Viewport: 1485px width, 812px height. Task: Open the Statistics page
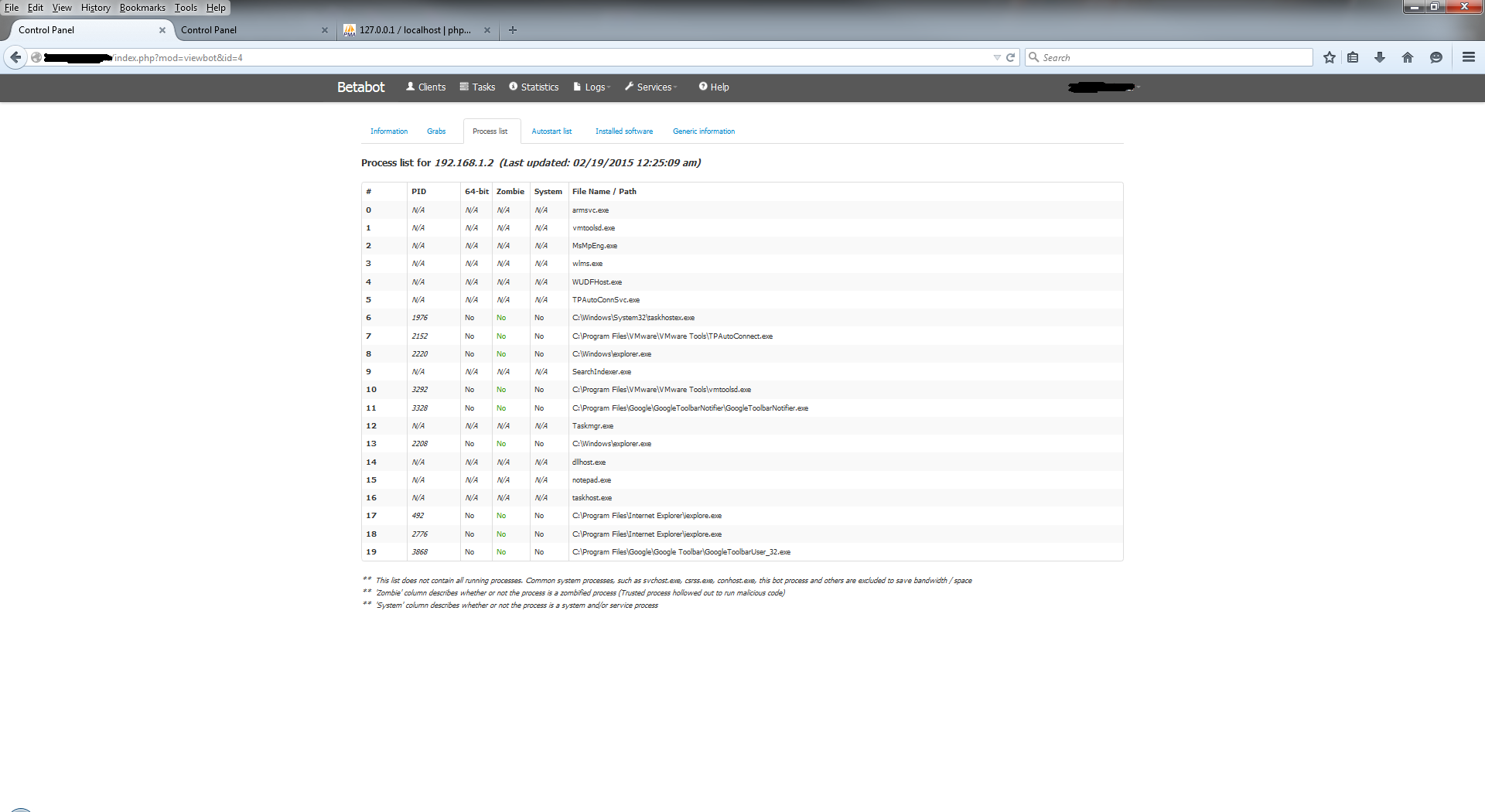(534, 87)
